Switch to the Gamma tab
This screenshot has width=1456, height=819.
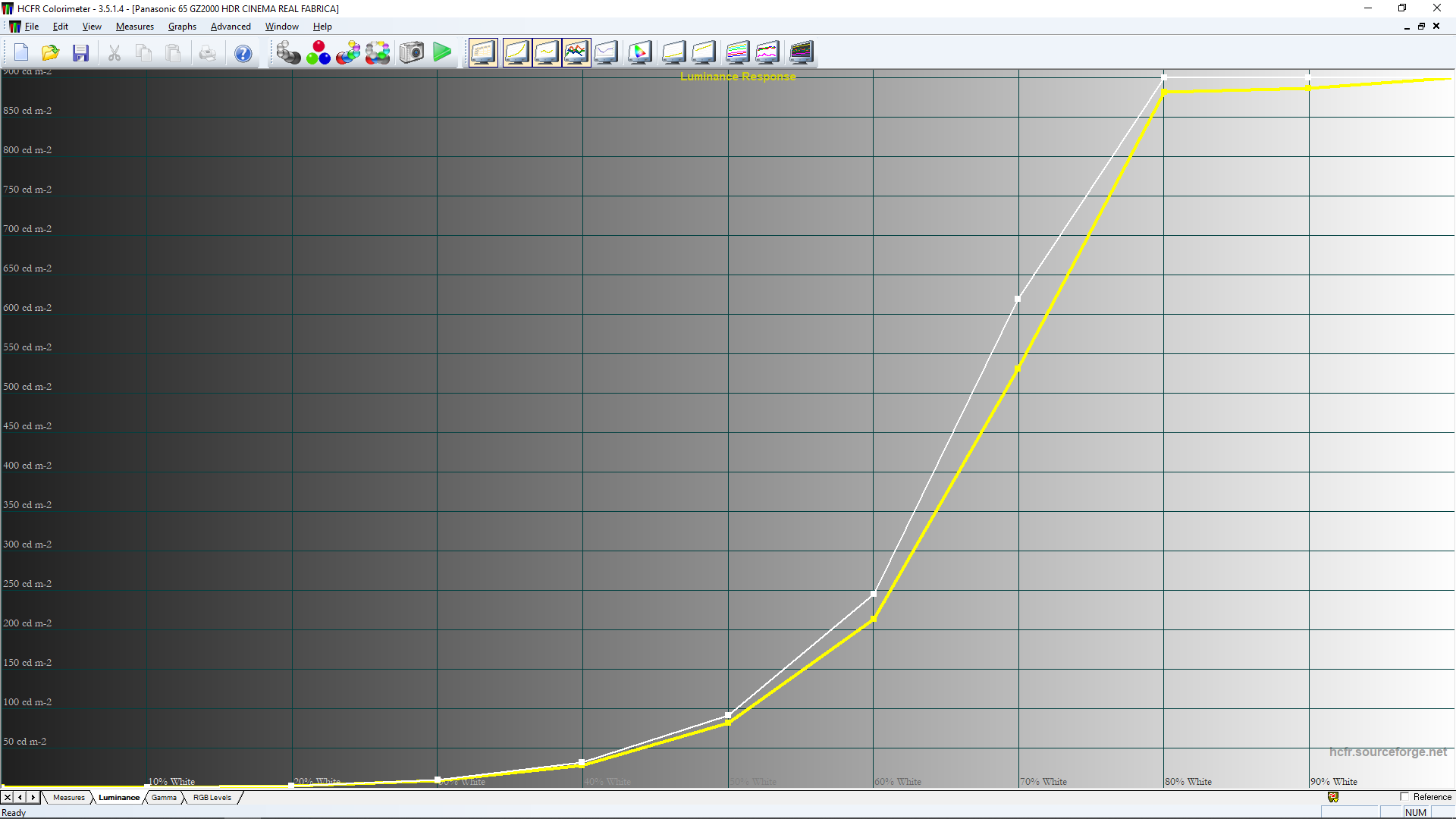(164, 798)
